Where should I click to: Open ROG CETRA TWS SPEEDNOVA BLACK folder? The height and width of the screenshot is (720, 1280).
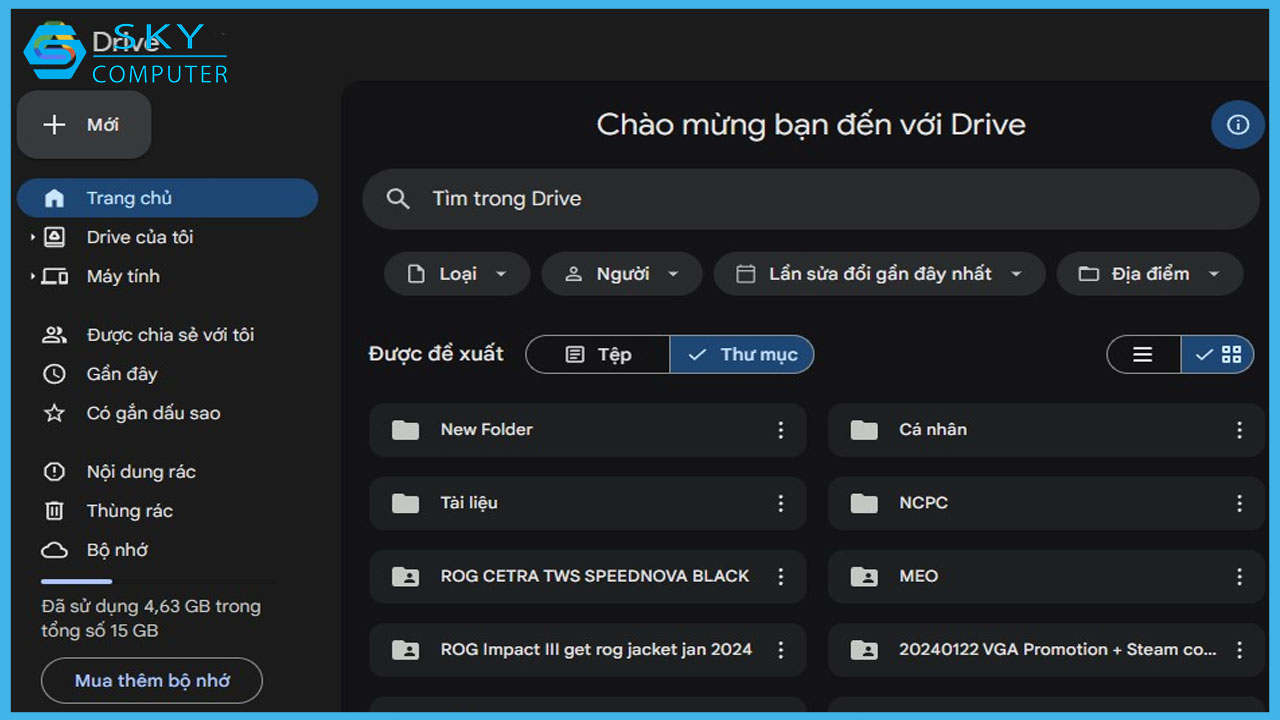[x=588, y=576]
